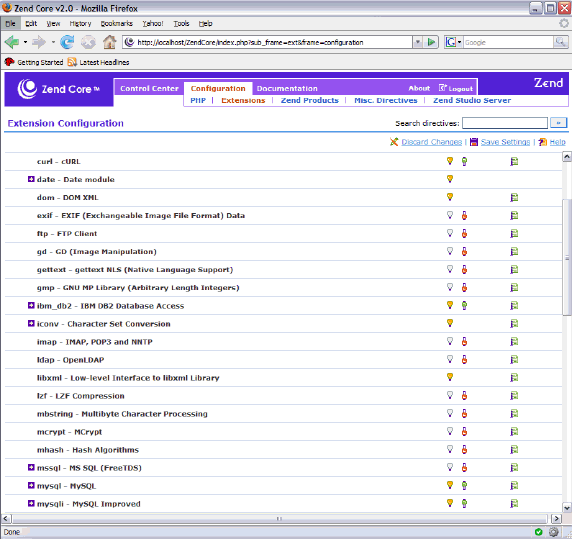
Task: Toggle the light bulb for exif extension
Action: pos(450,215)
